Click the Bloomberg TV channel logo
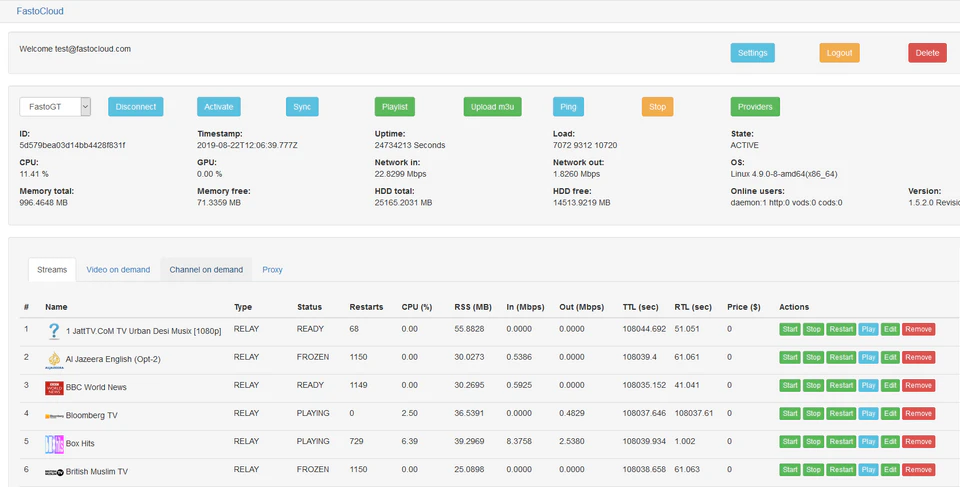Viewport: 960px width, 487px height. pyautogui.click(x=54, y=416)
